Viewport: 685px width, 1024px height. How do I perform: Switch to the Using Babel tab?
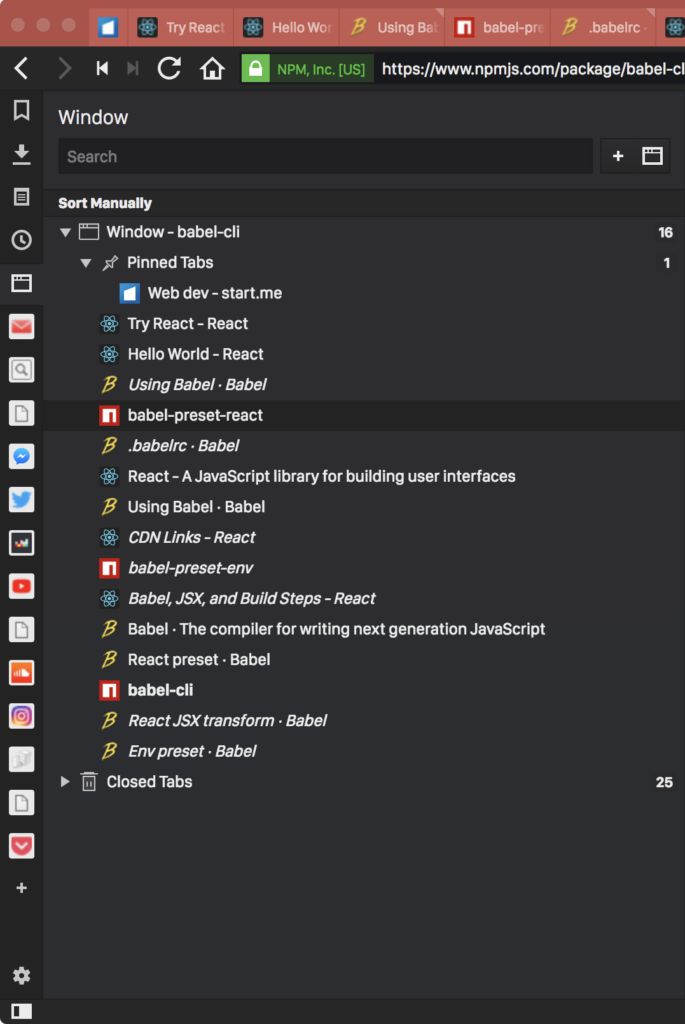(x=392, y=27)
